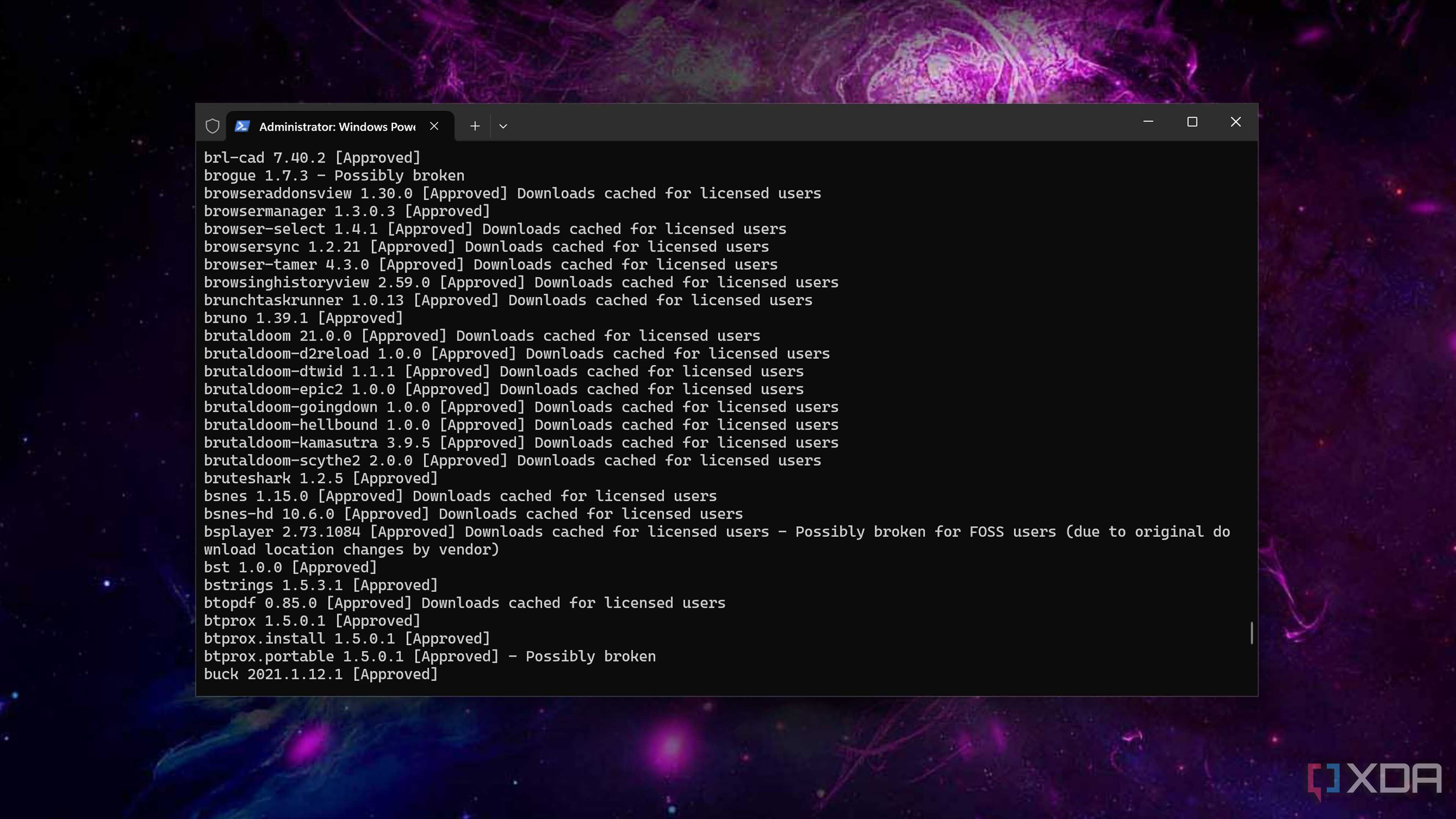Click the btprox.install 1.5.0.1 line
The width and height of the screenshot is (1456, 819).
tap(347, 639)
